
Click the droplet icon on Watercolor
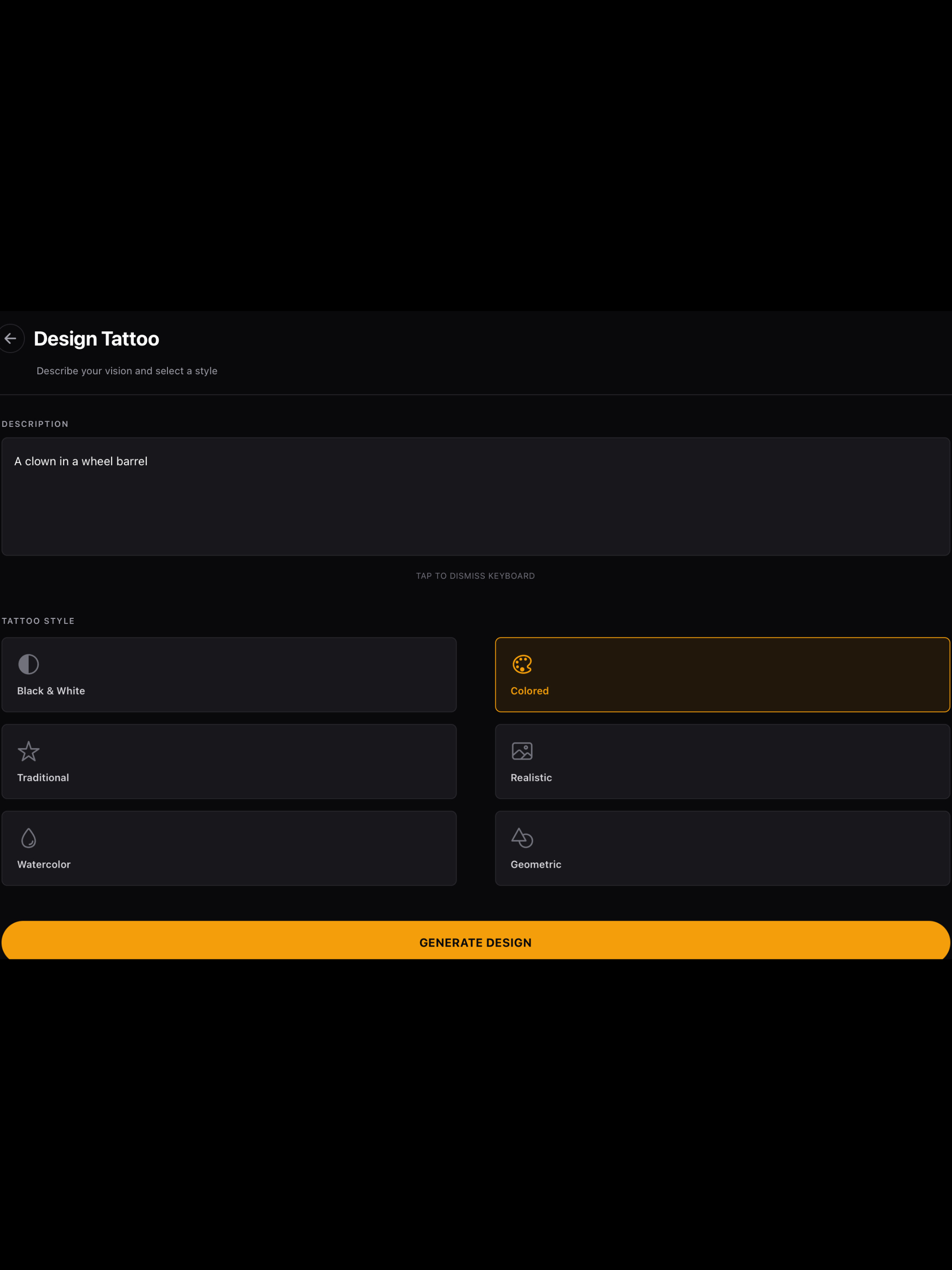(28, 838)
